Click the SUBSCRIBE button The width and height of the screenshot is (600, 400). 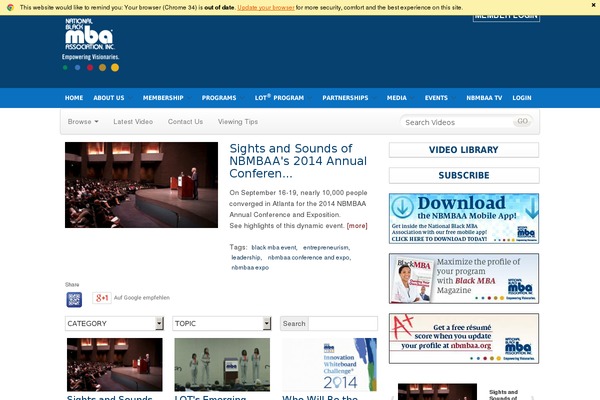(464, 175)
